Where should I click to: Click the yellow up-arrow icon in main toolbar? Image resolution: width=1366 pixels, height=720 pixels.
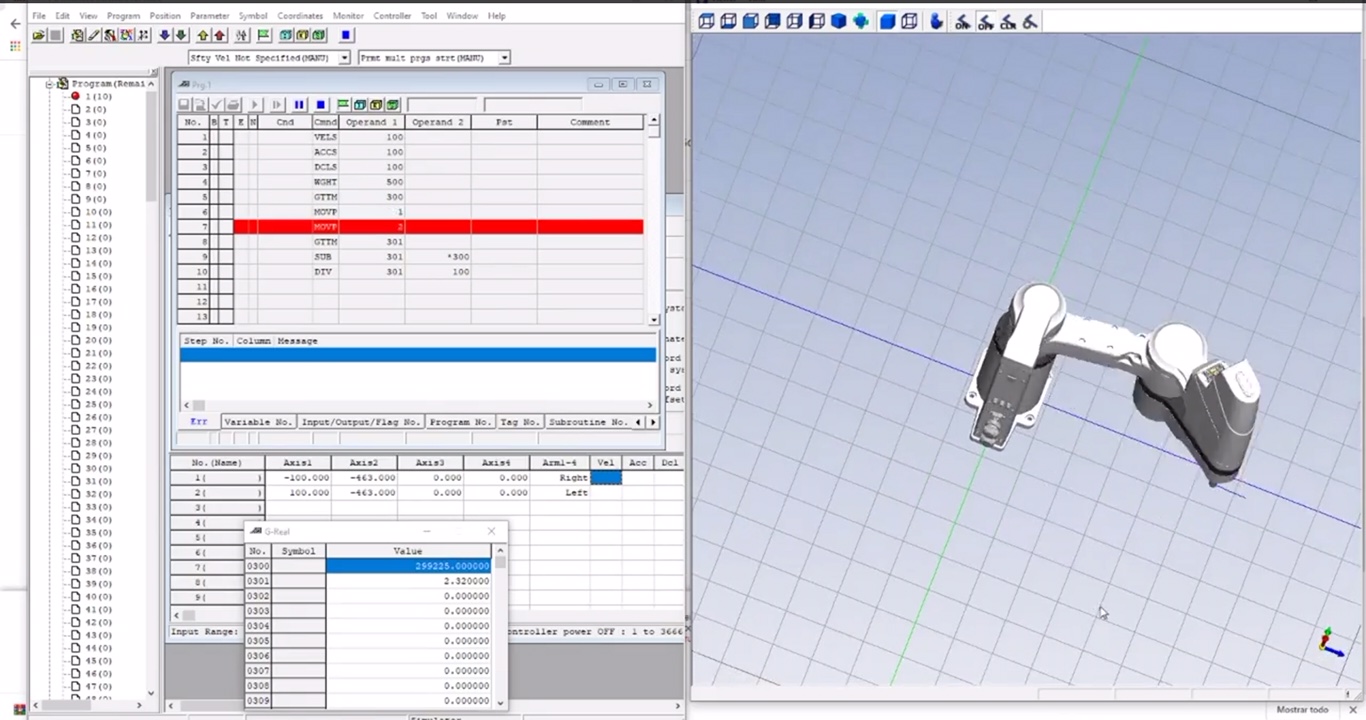203,35
